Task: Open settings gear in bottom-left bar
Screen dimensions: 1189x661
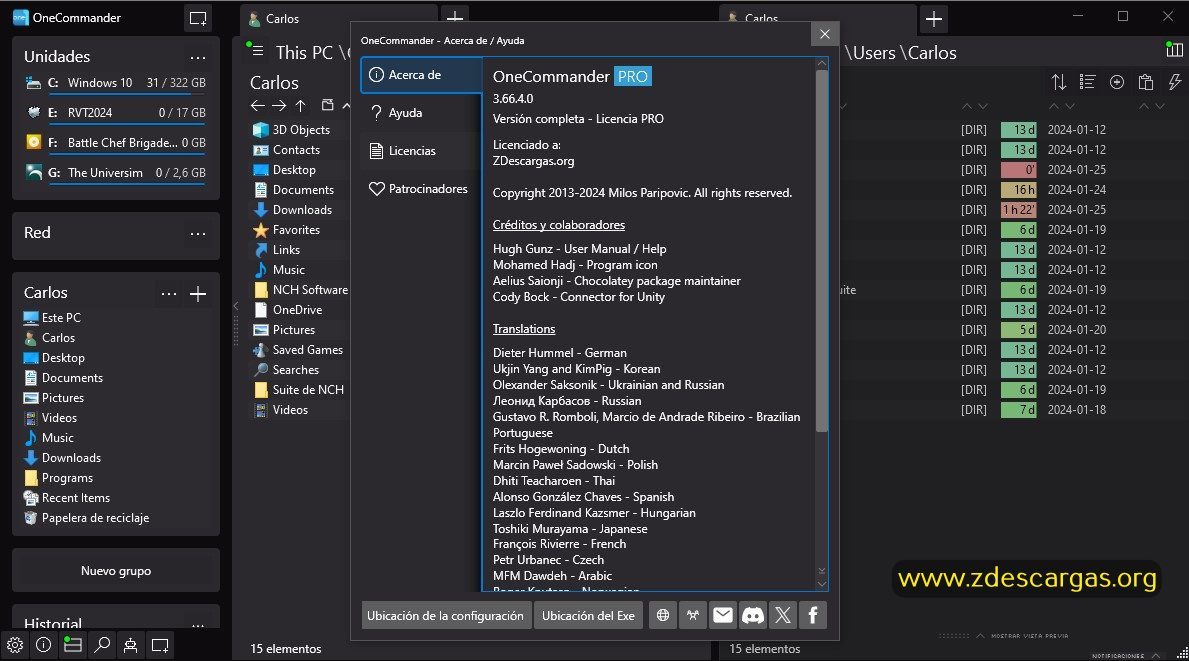Action: tap(15, 645)
